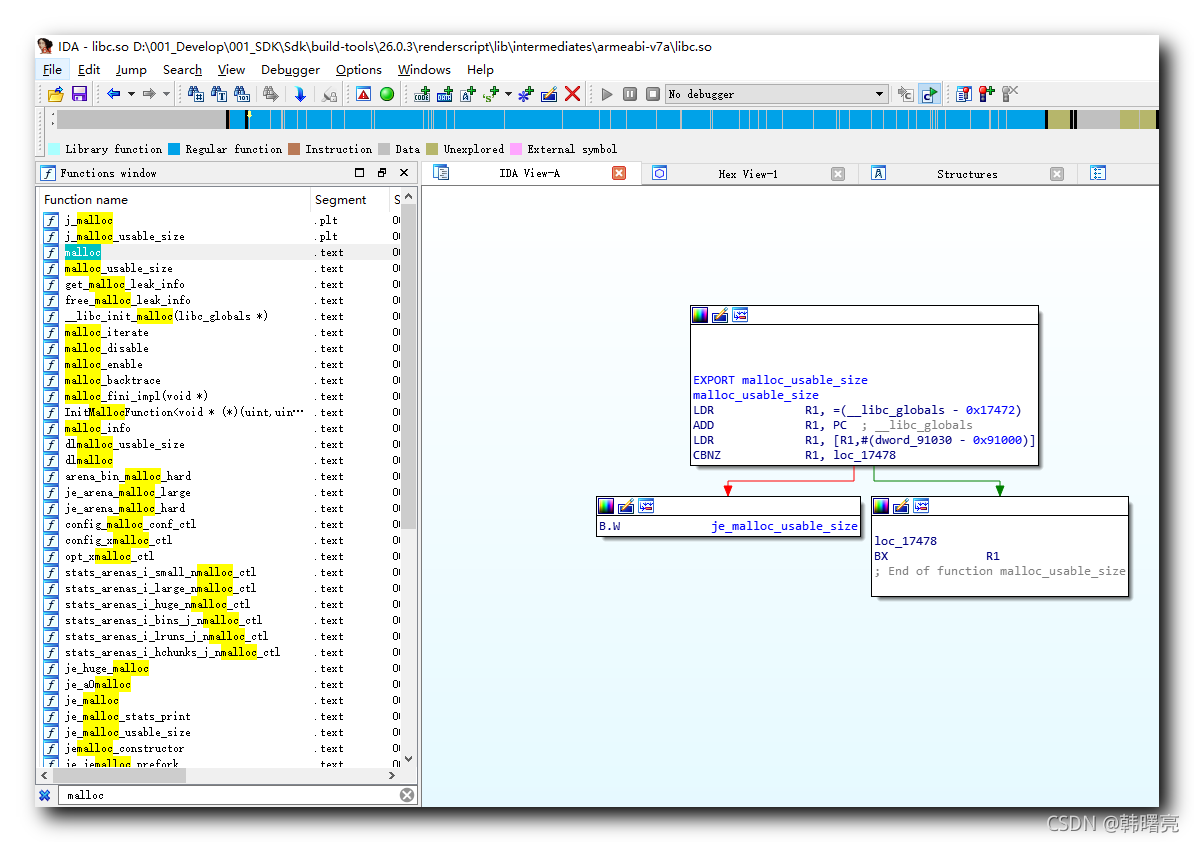Click the delete breakpoint traffic light icon

coord(1010,94)
